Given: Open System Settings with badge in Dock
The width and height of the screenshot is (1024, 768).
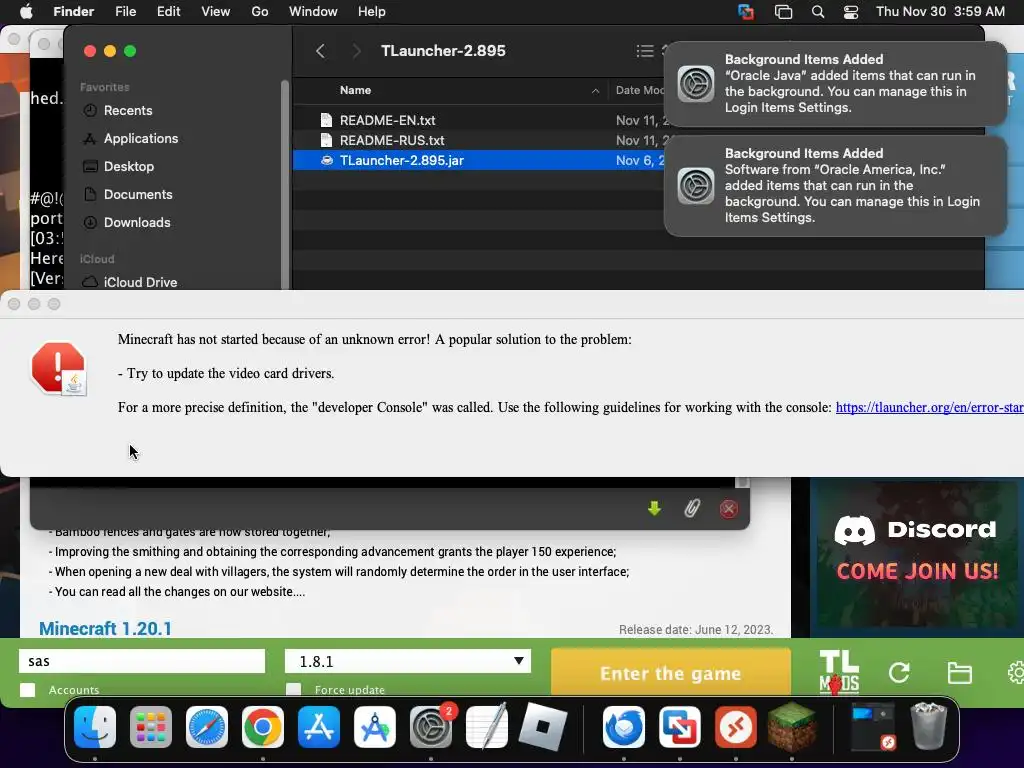Looking at the screenshot, I should [431, 727].
